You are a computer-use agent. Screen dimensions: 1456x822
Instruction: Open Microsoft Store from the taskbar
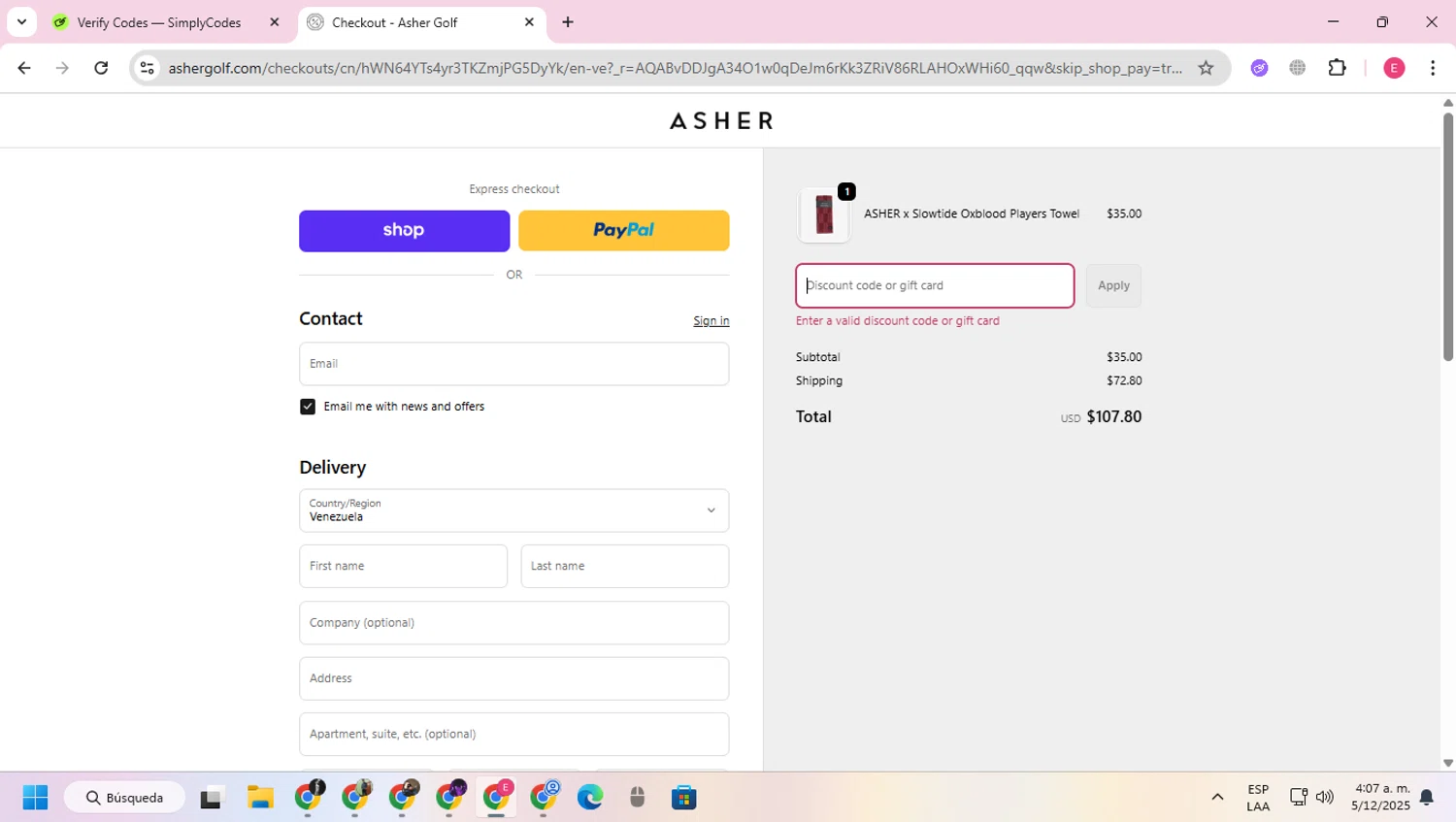[684, 798]
